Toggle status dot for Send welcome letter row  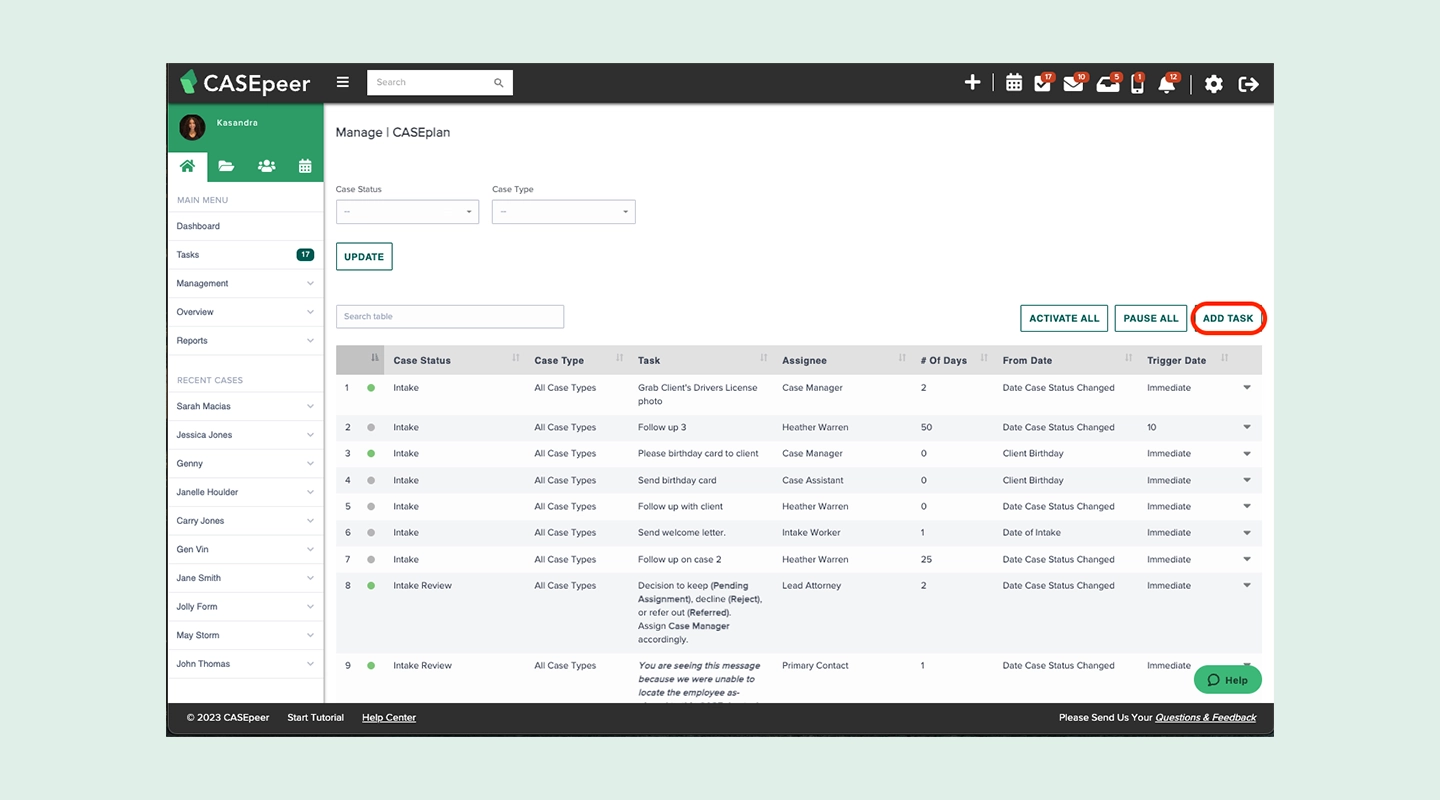(x=371, y=533)
